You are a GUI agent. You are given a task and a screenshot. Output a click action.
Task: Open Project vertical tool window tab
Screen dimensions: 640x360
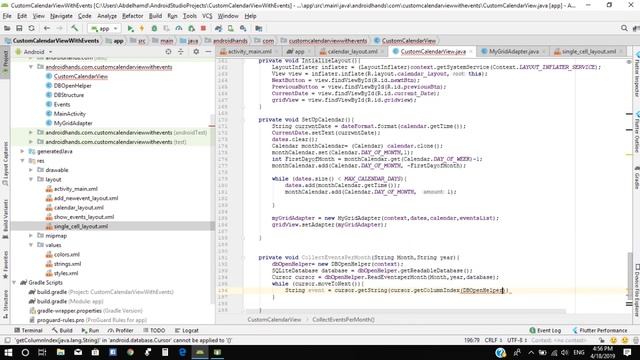[5, 61]
